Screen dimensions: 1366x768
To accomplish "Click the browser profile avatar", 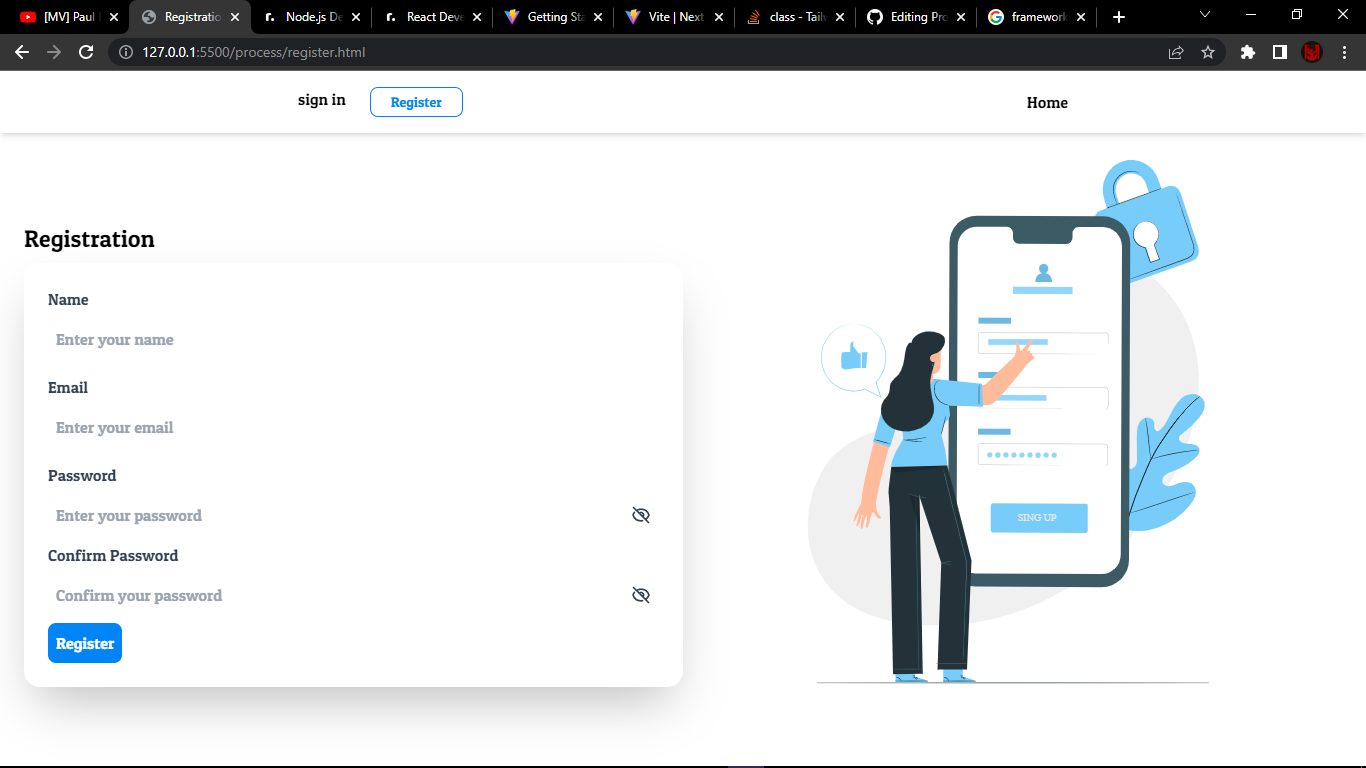I will [x=1312, y=52].
